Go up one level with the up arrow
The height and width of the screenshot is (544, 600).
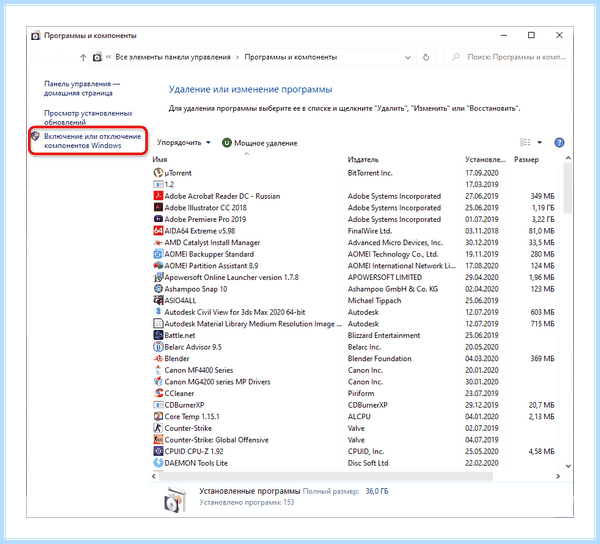click(83, 57)
